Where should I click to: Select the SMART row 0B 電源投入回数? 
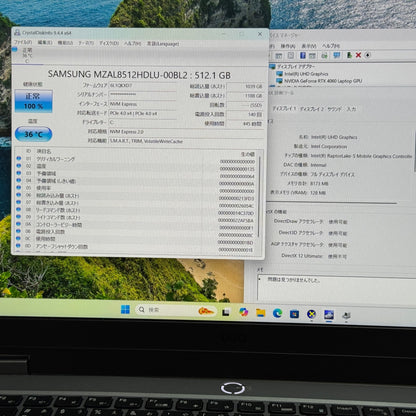[x=136, y=232]
